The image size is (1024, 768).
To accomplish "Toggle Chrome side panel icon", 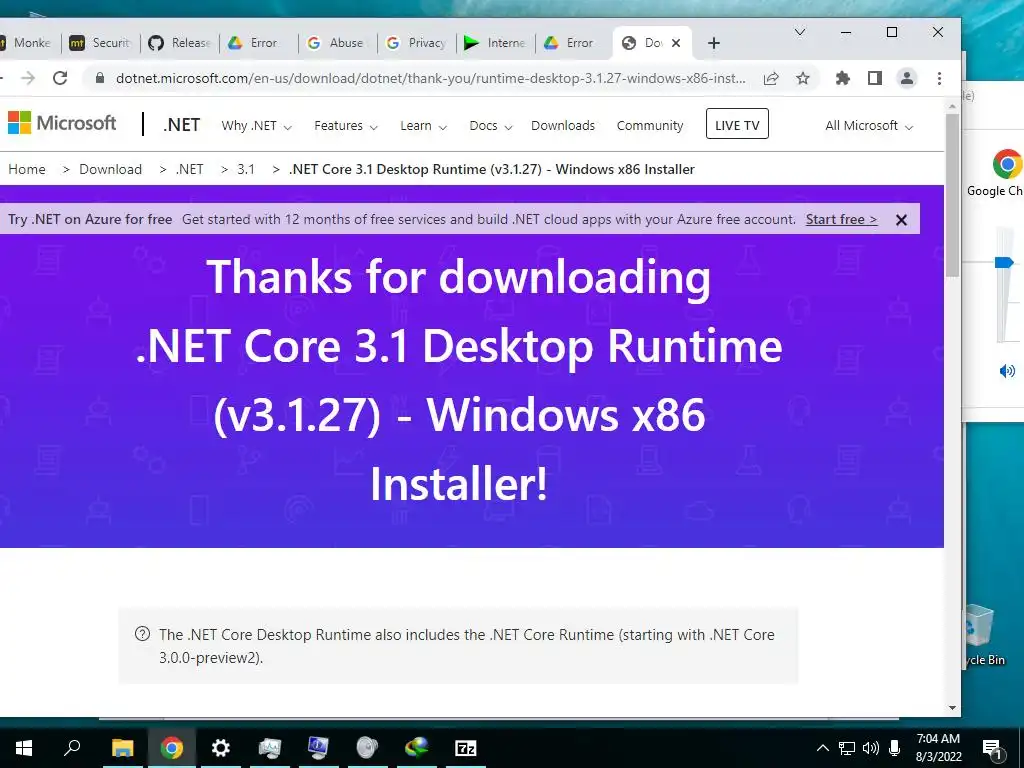I will tap(875, 78).
